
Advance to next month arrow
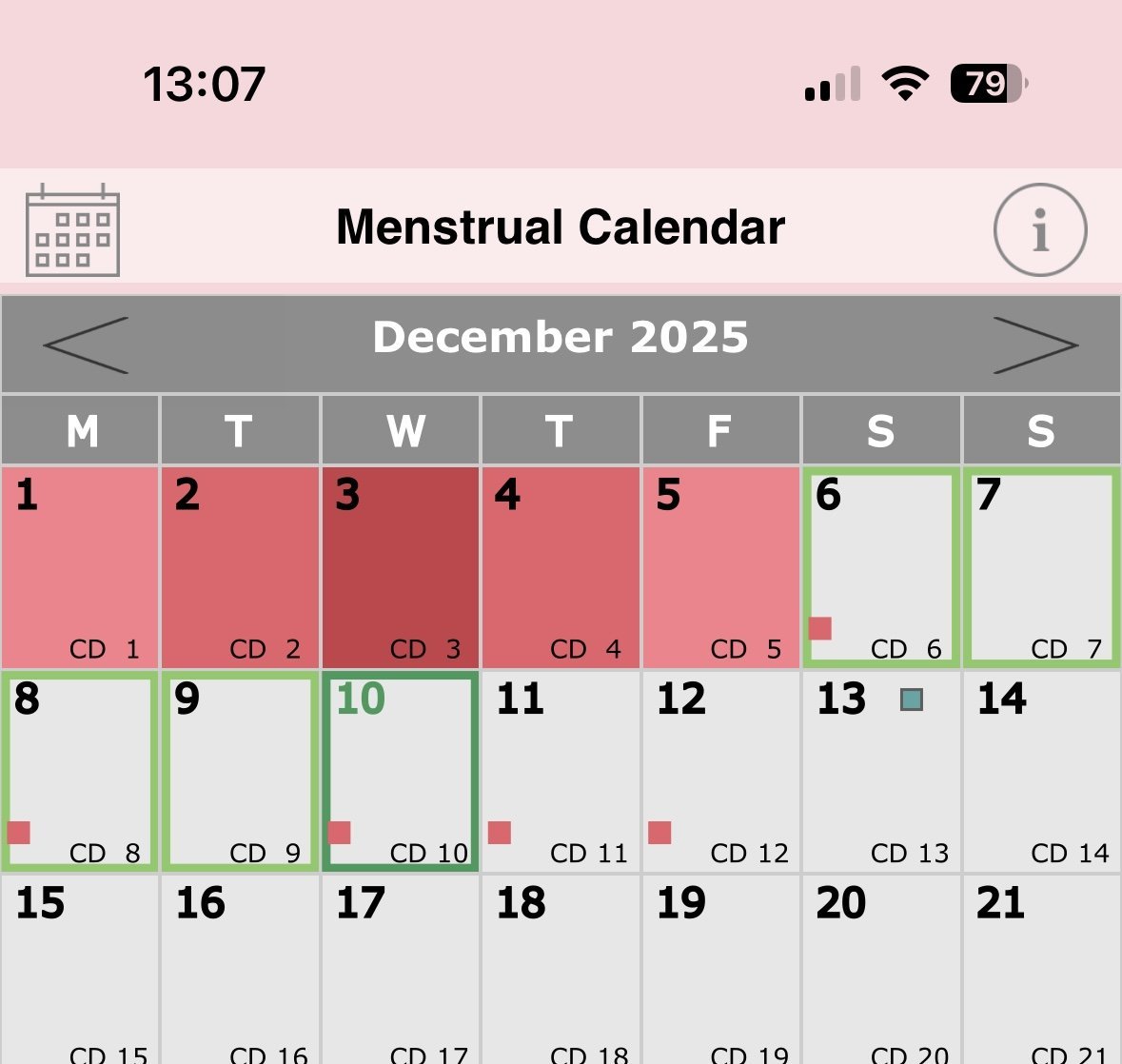(1035, 345)
